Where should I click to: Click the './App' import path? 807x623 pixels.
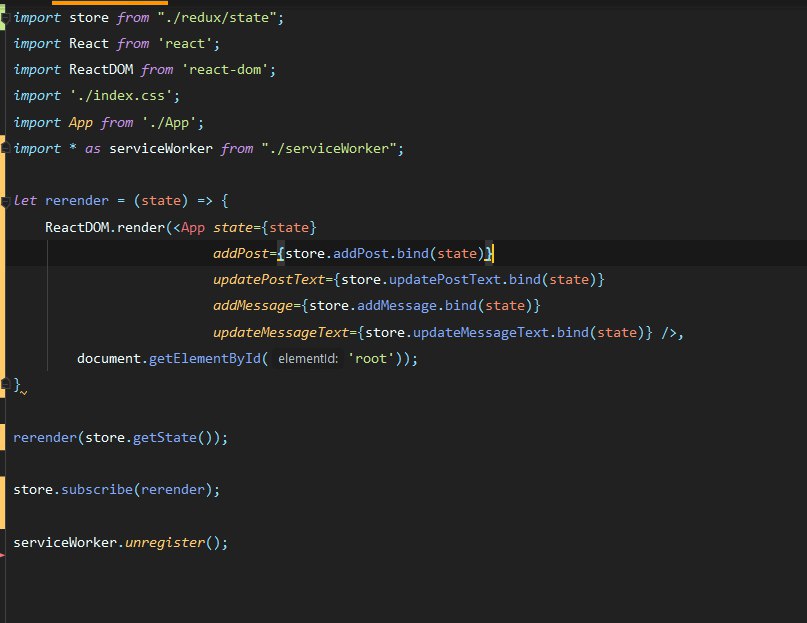coord(169,123)
